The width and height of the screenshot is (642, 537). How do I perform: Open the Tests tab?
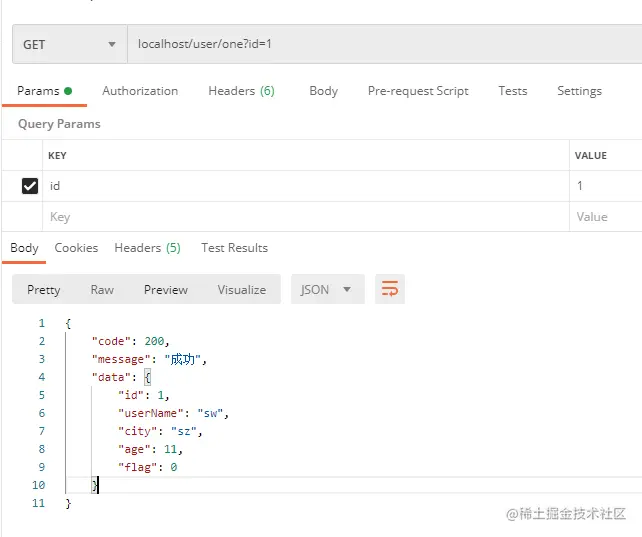click(x=513, y=91)
